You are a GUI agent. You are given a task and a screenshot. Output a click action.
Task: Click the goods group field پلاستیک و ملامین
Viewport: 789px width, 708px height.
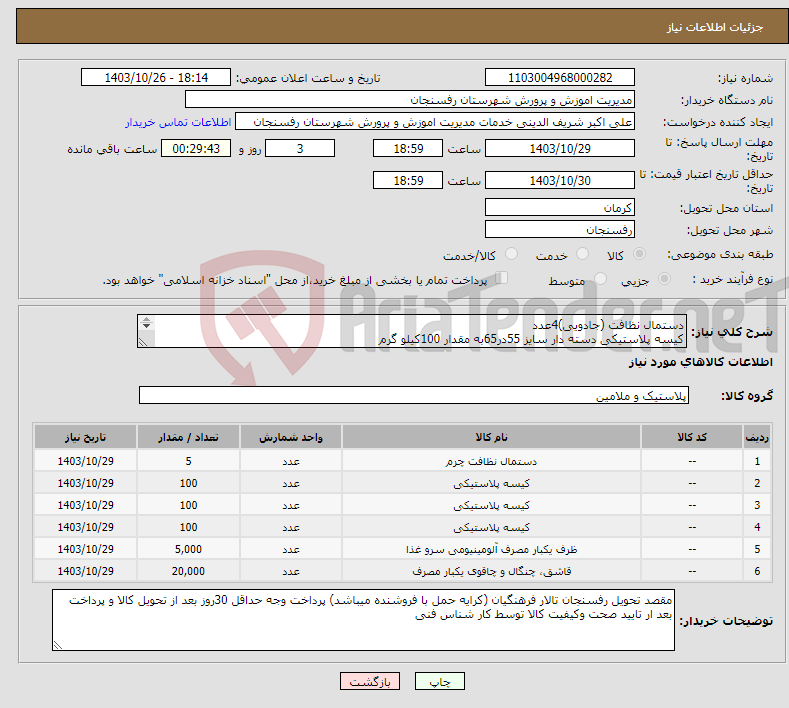point(414,396)
